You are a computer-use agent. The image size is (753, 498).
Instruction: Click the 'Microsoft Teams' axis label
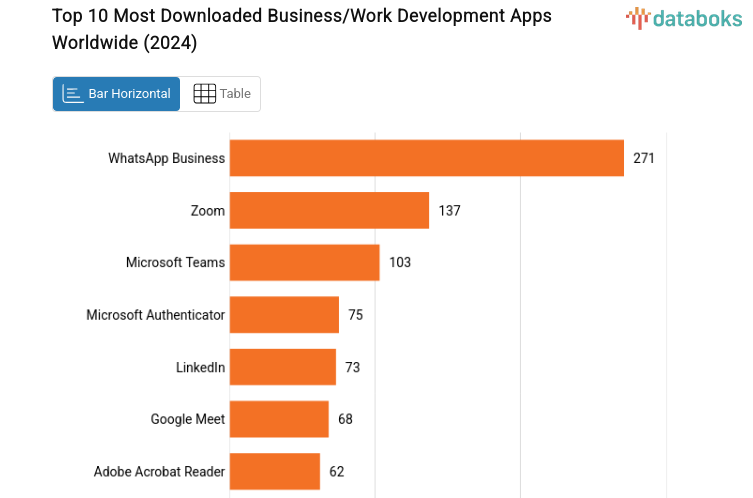[175, 263]
